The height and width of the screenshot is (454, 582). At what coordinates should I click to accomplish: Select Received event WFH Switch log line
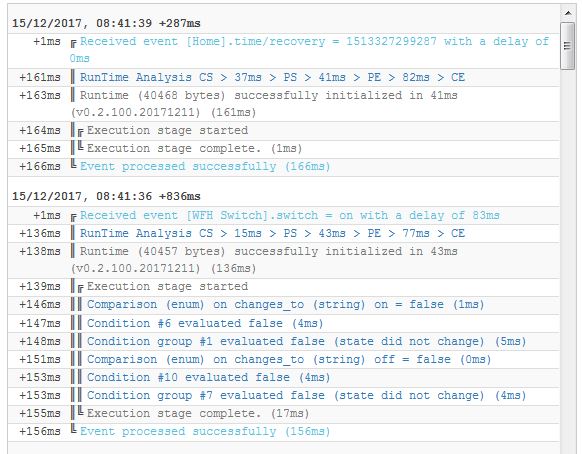pyautogui.click(x=284, y=215)
